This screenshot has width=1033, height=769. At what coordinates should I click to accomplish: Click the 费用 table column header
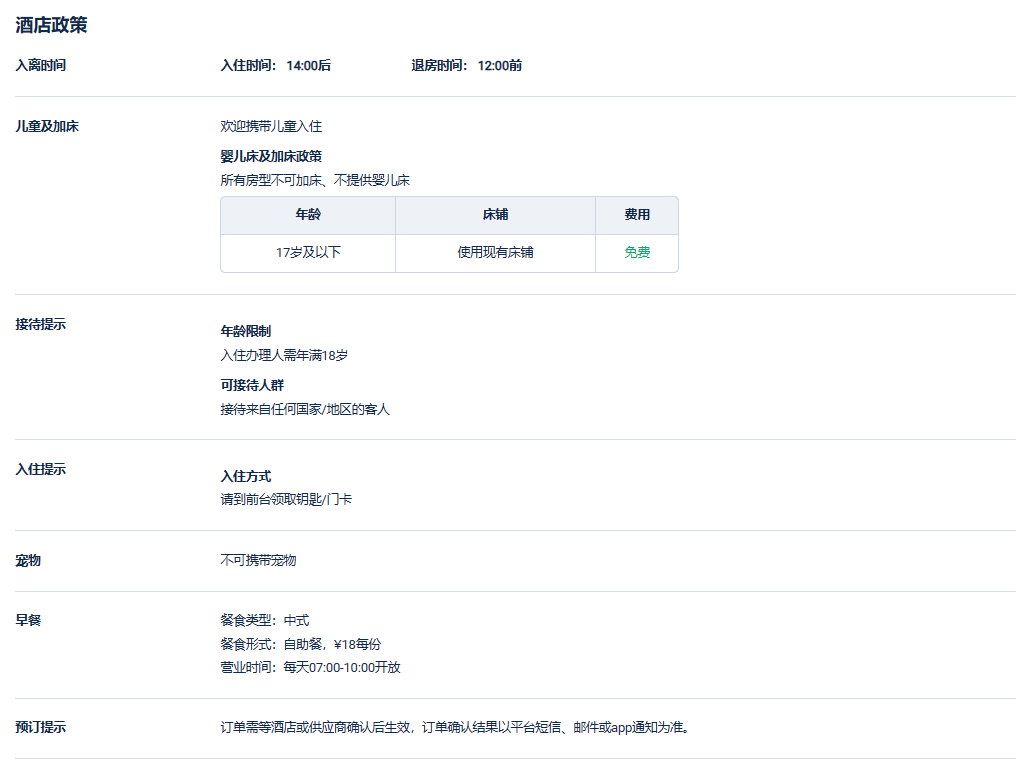tap(637, 215)
